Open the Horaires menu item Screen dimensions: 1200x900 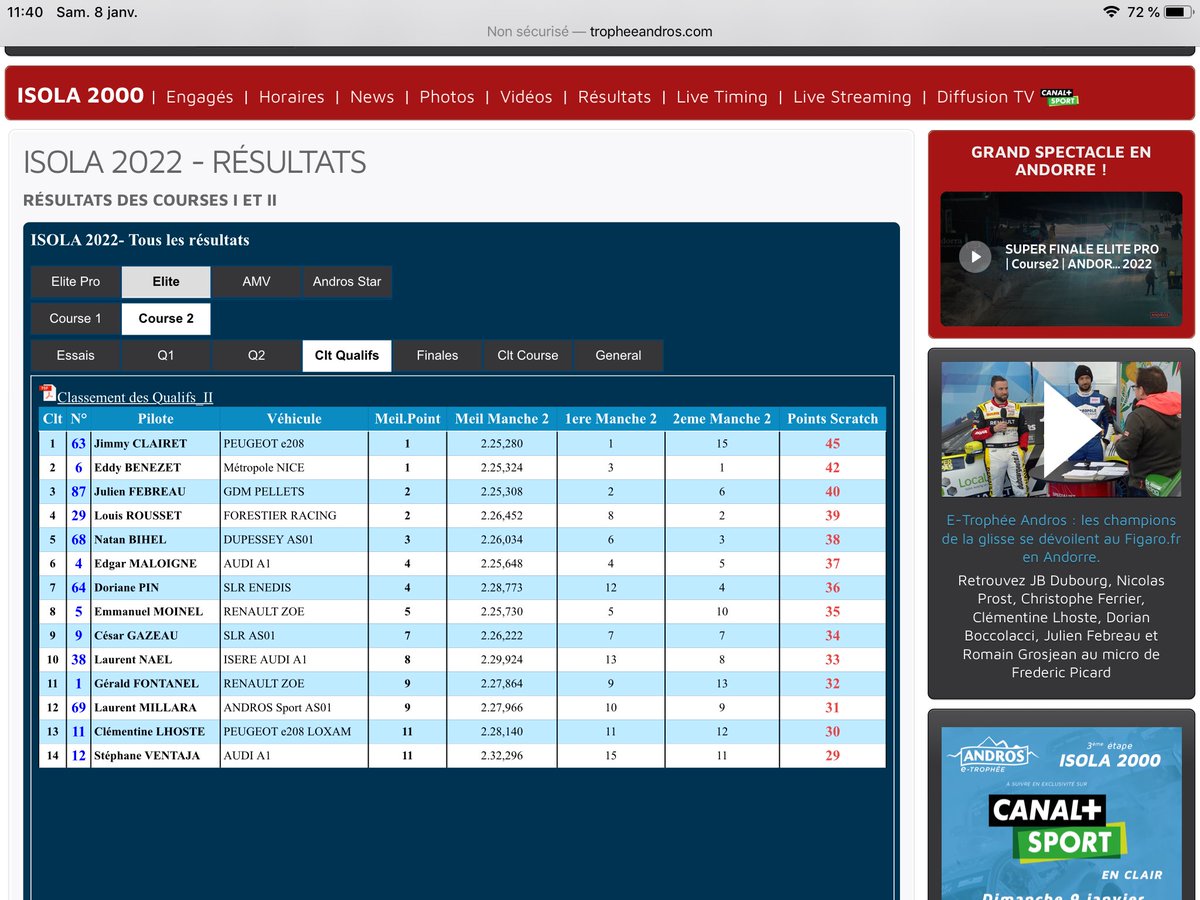[291, 97]
